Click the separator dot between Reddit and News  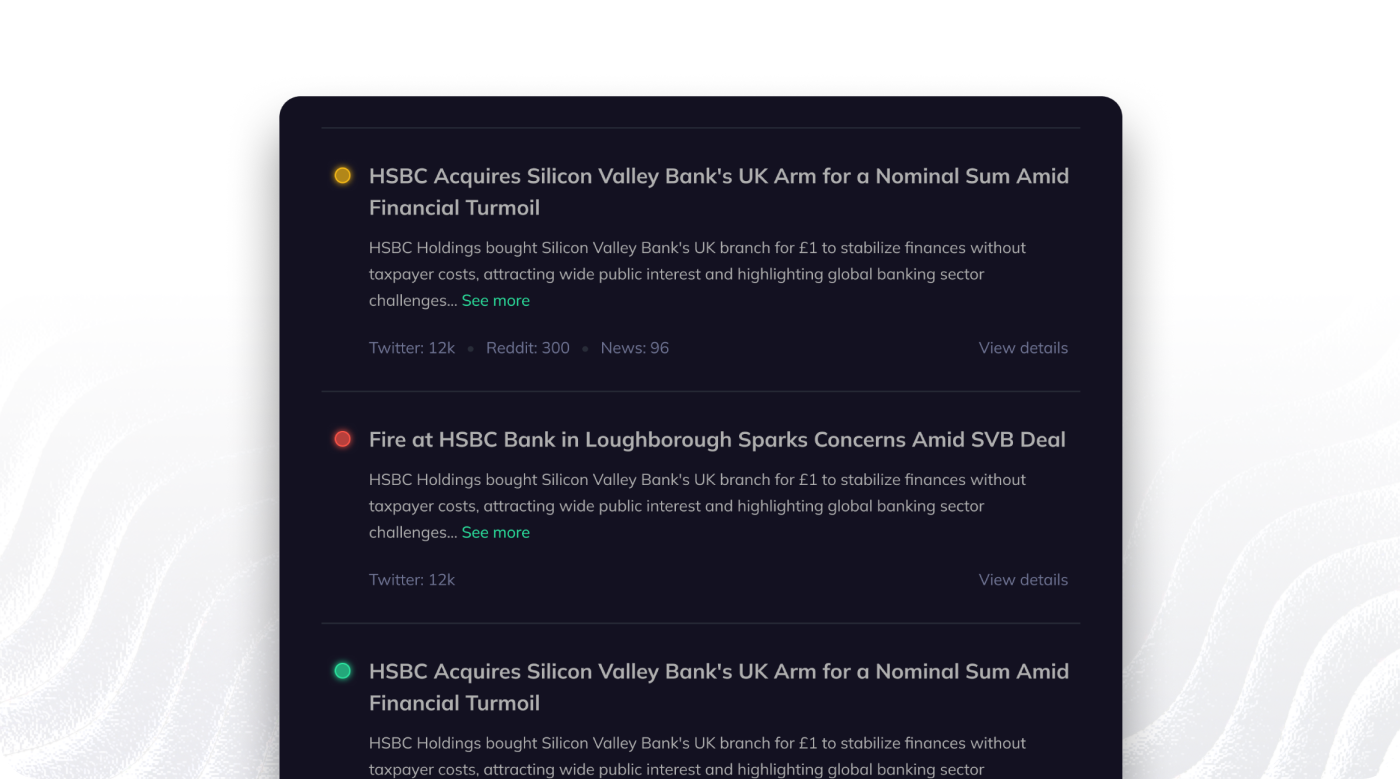pos(585,349)
